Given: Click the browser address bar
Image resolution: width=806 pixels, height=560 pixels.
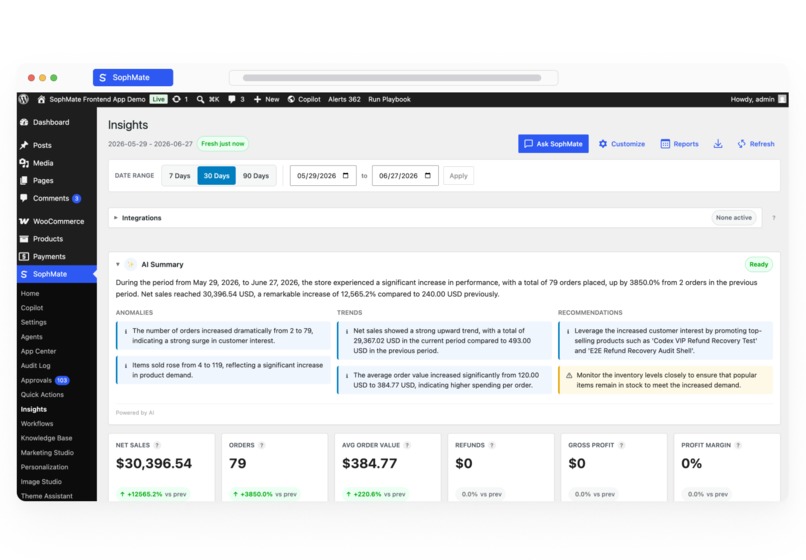Looking at the screenshot, I should (393, 78).
